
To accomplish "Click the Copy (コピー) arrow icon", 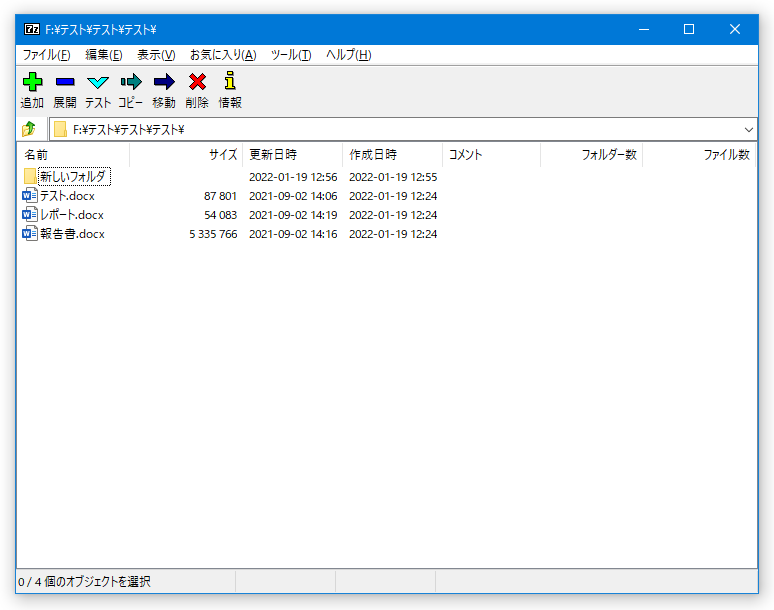I will 131,82.
